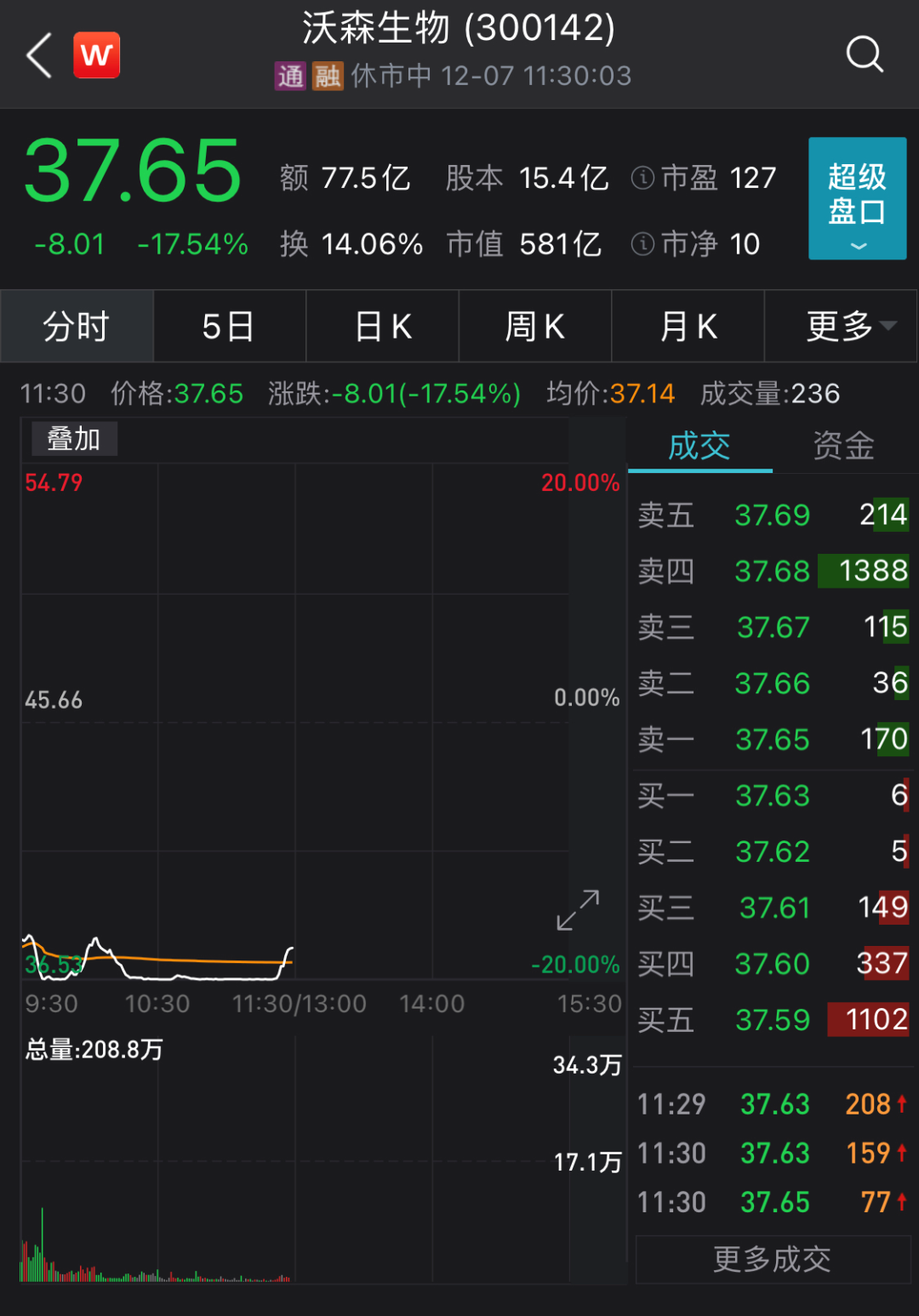
Task: Tap the 总量:208.8万 volume label
Action: (x=94, y=1050)
